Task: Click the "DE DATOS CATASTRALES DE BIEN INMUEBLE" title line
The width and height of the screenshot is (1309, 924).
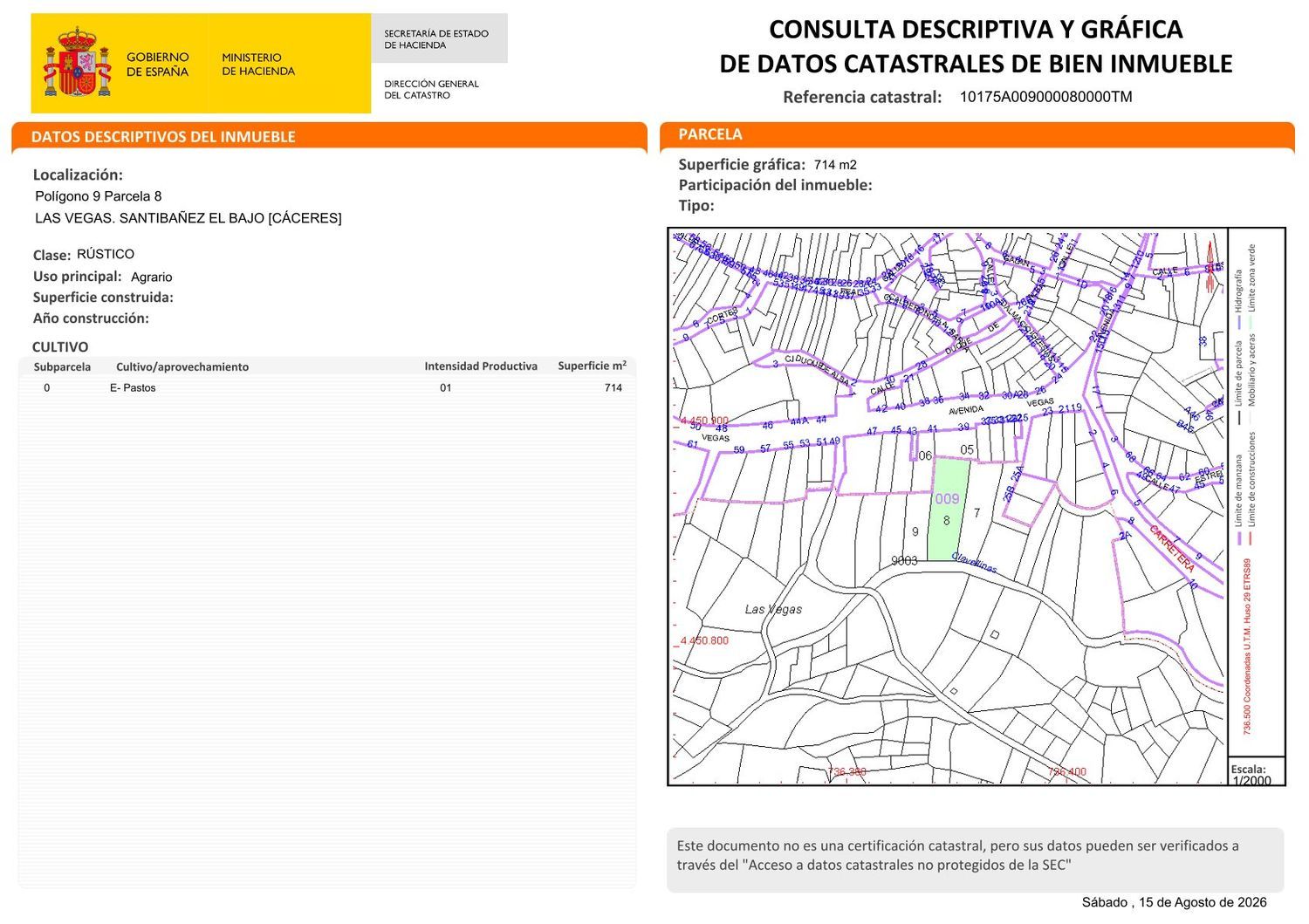Action: pos(976,64)
